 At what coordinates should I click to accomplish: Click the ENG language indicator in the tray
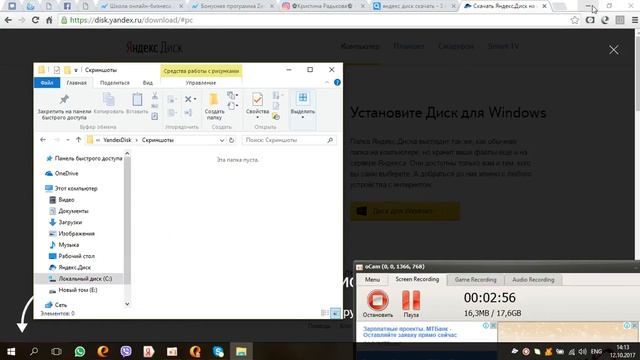tap(596, 351)
